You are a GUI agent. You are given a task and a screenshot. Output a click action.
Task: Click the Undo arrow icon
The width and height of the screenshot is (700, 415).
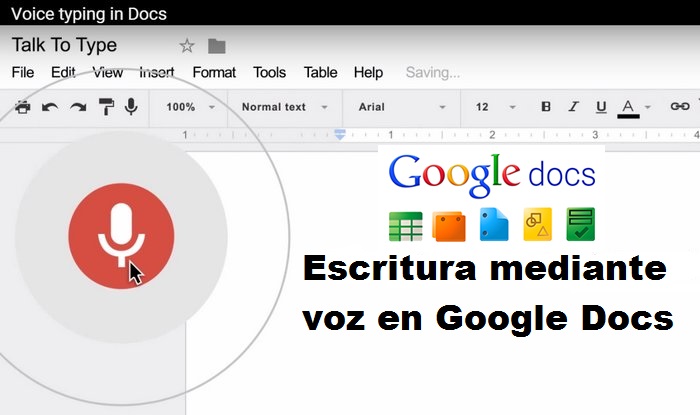(50, 107)
